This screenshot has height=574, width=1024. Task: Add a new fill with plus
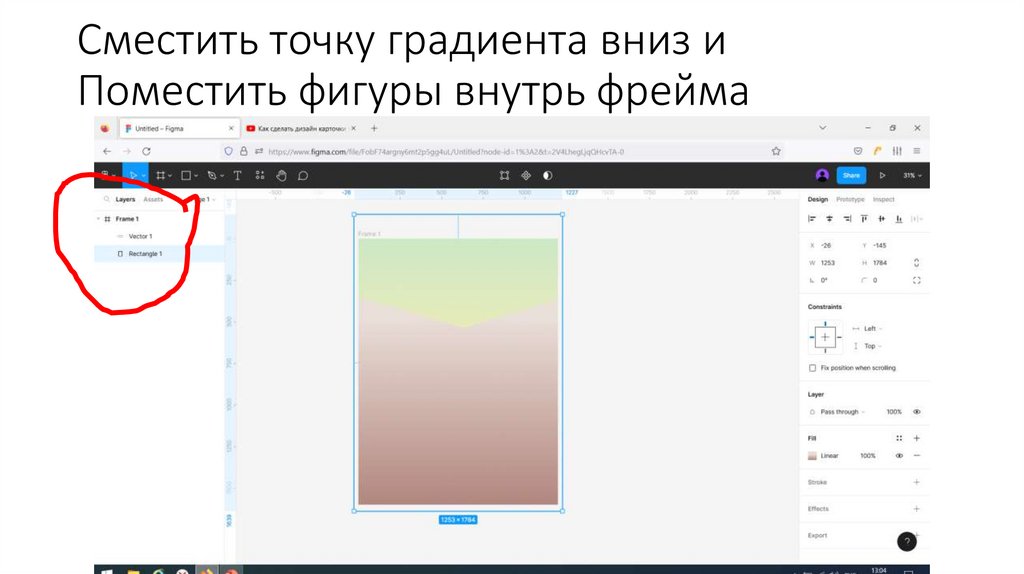(x=916, y=438)
